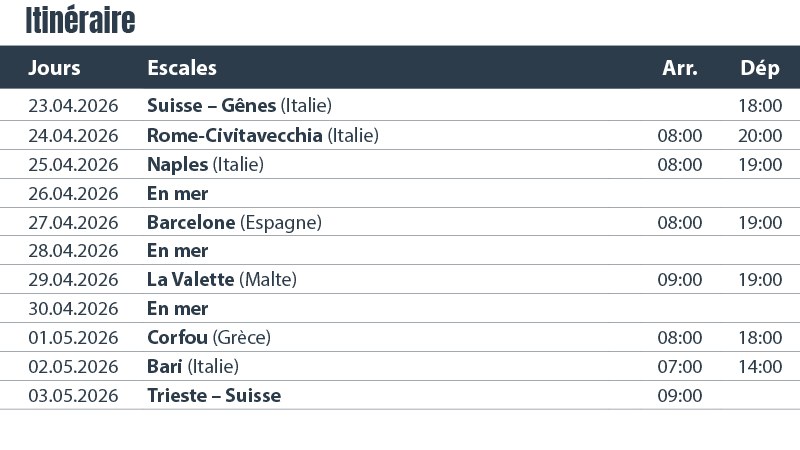Click the Dép column header
Image resolution: width=800 pixels, height=450 pixels.
click(x=760, y=68)
